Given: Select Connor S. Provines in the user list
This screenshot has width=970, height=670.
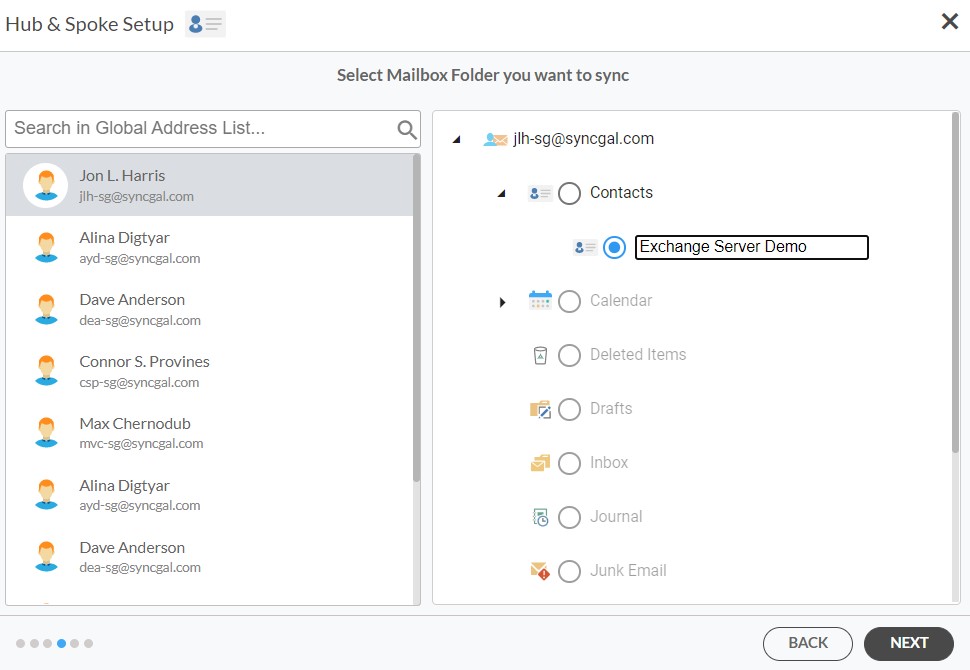Looking at the screenshot, I should tap(209, 371).
